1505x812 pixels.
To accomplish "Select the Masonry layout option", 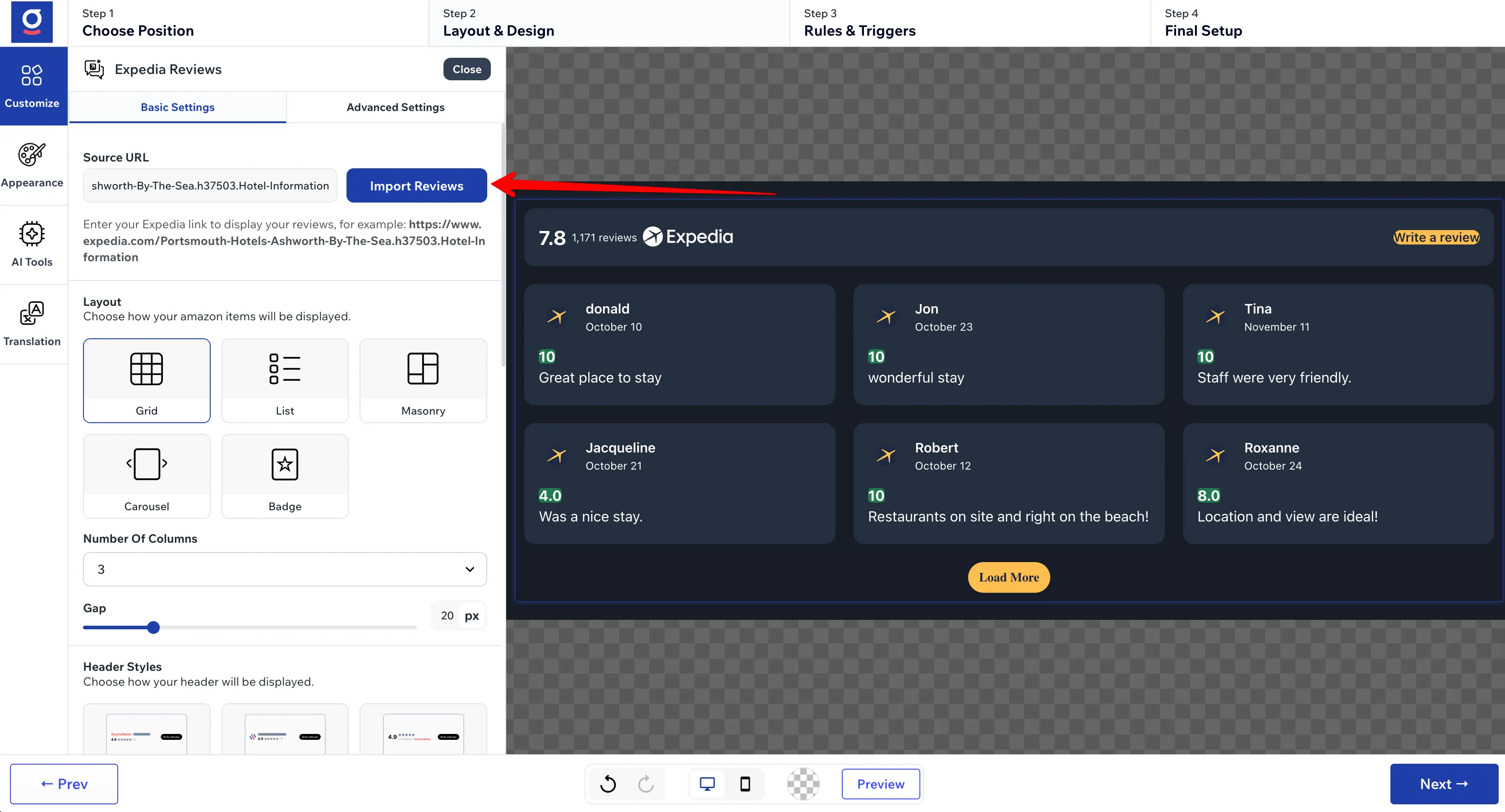I will pyautogui.click(x=423, y=380).
